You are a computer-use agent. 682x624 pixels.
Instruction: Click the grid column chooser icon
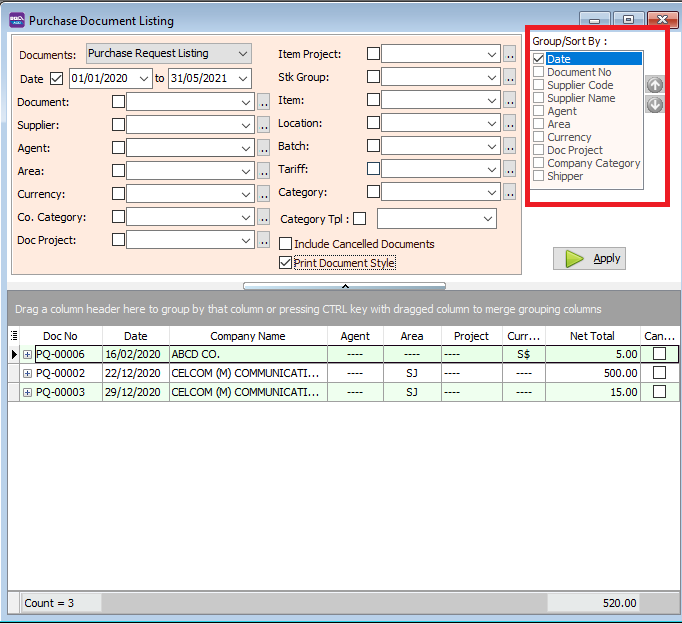pos(14,336)
